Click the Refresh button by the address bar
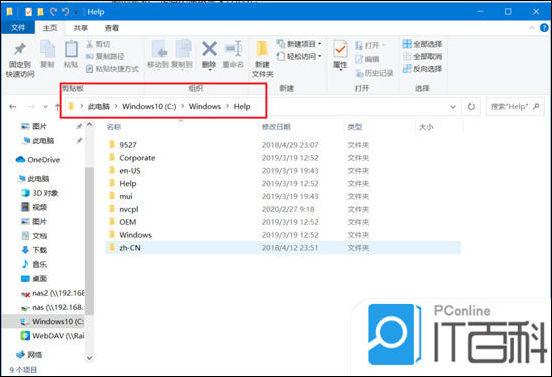 click(x=471, y=106)
